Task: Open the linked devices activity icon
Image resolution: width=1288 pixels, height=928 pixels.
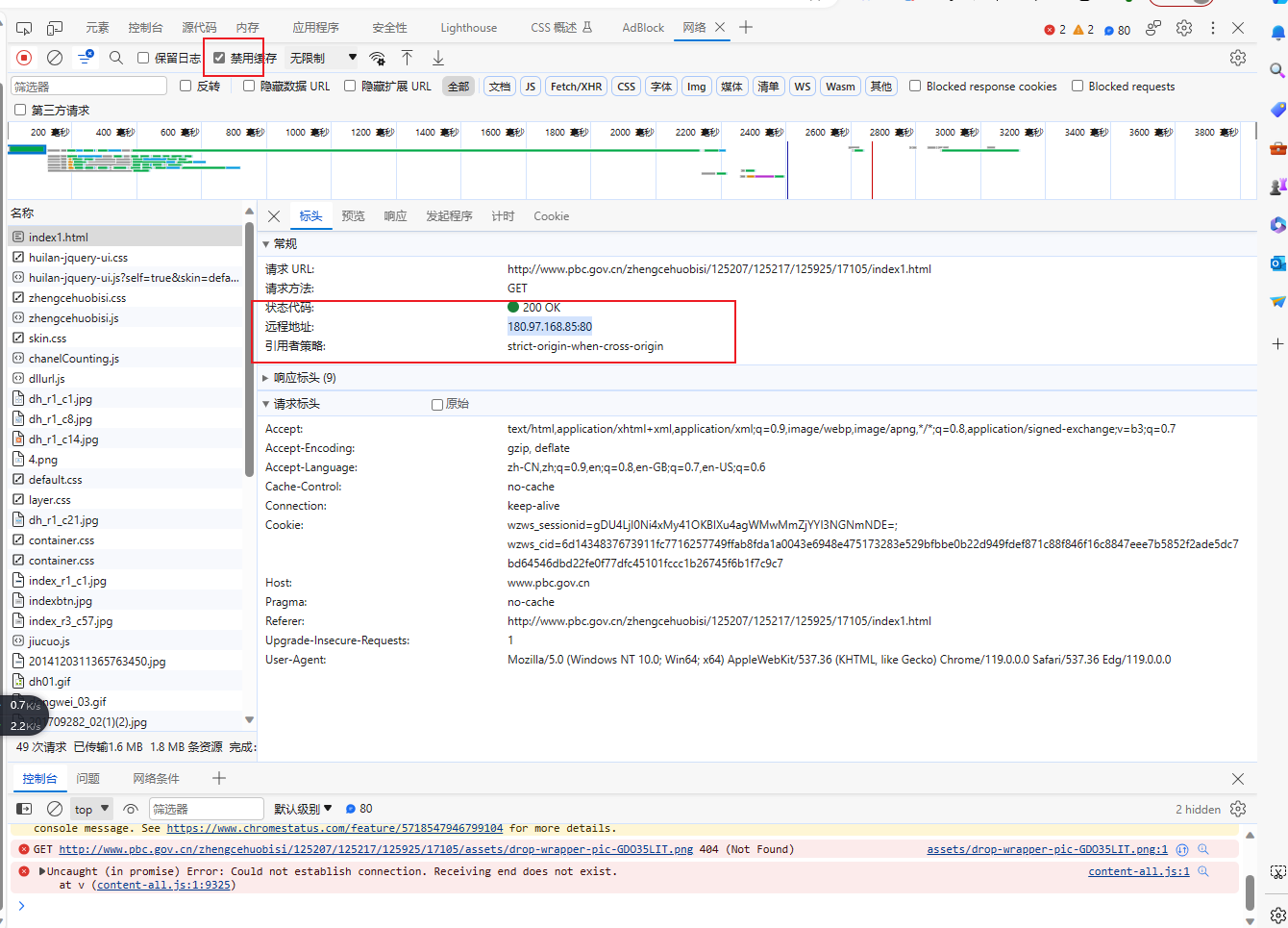Action: (x=1153, y=28)
